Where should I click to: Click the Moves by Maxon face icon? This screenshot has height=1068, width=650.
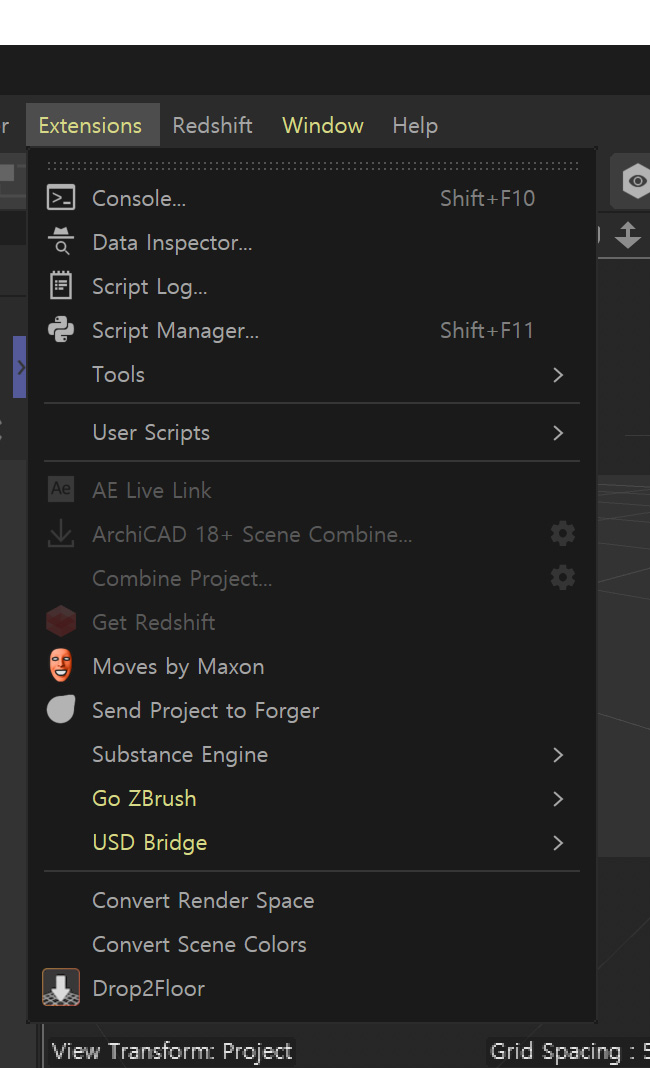point(61,665)
